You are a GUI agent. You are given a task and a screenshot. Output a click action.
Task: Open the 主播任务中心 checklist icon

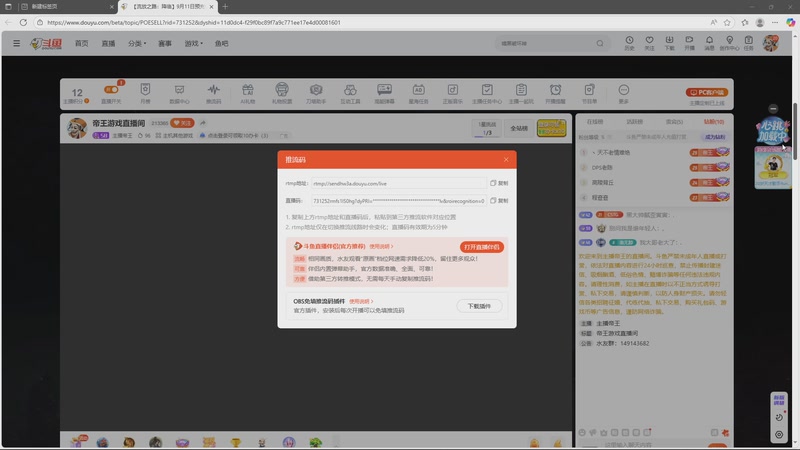click(x=487, y=93)
